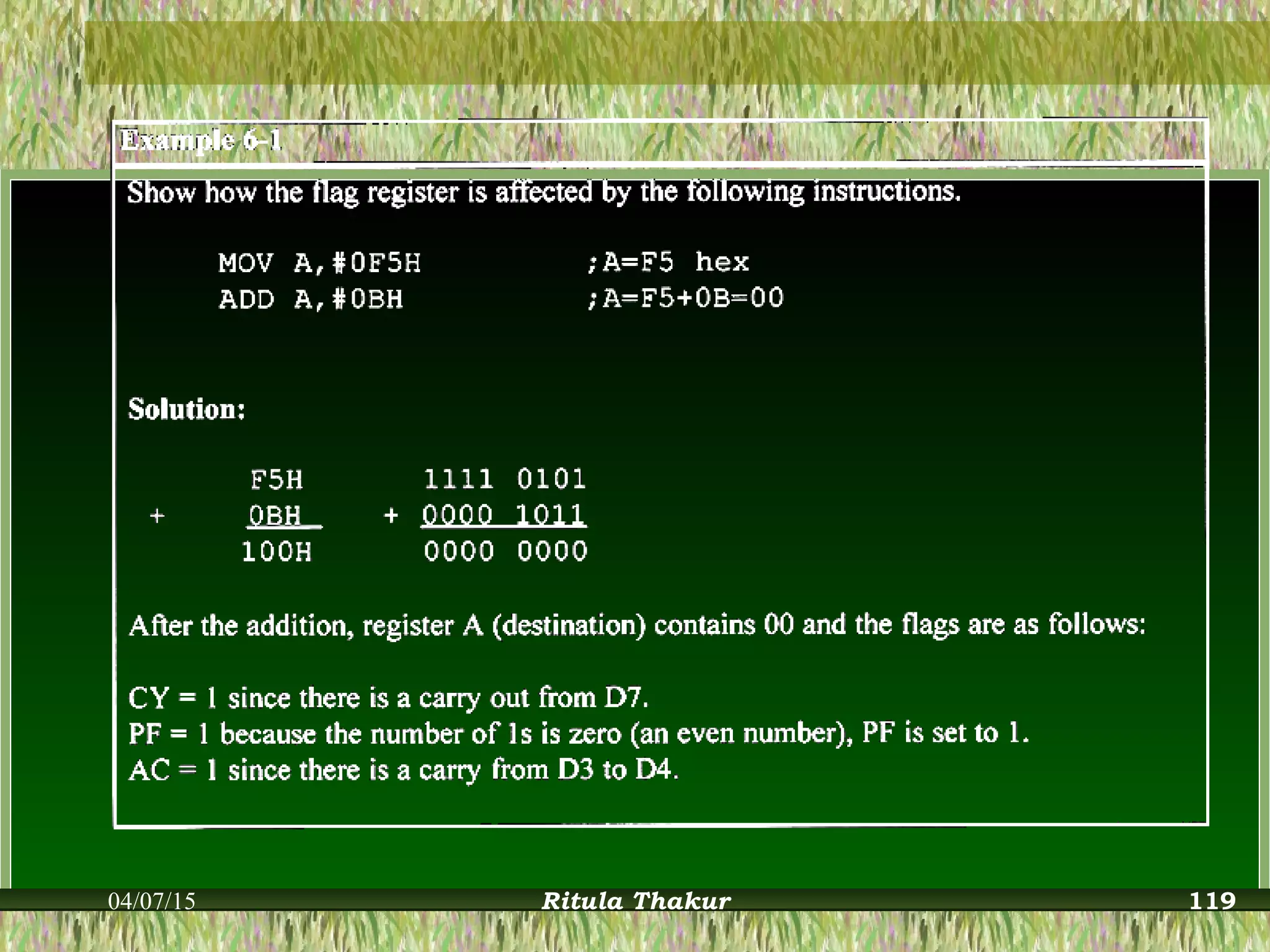Image resolution: width=1270 pixels, height=952 pixels.
Task: Click the underlined 0BH operand
Action: click(275, 516)
